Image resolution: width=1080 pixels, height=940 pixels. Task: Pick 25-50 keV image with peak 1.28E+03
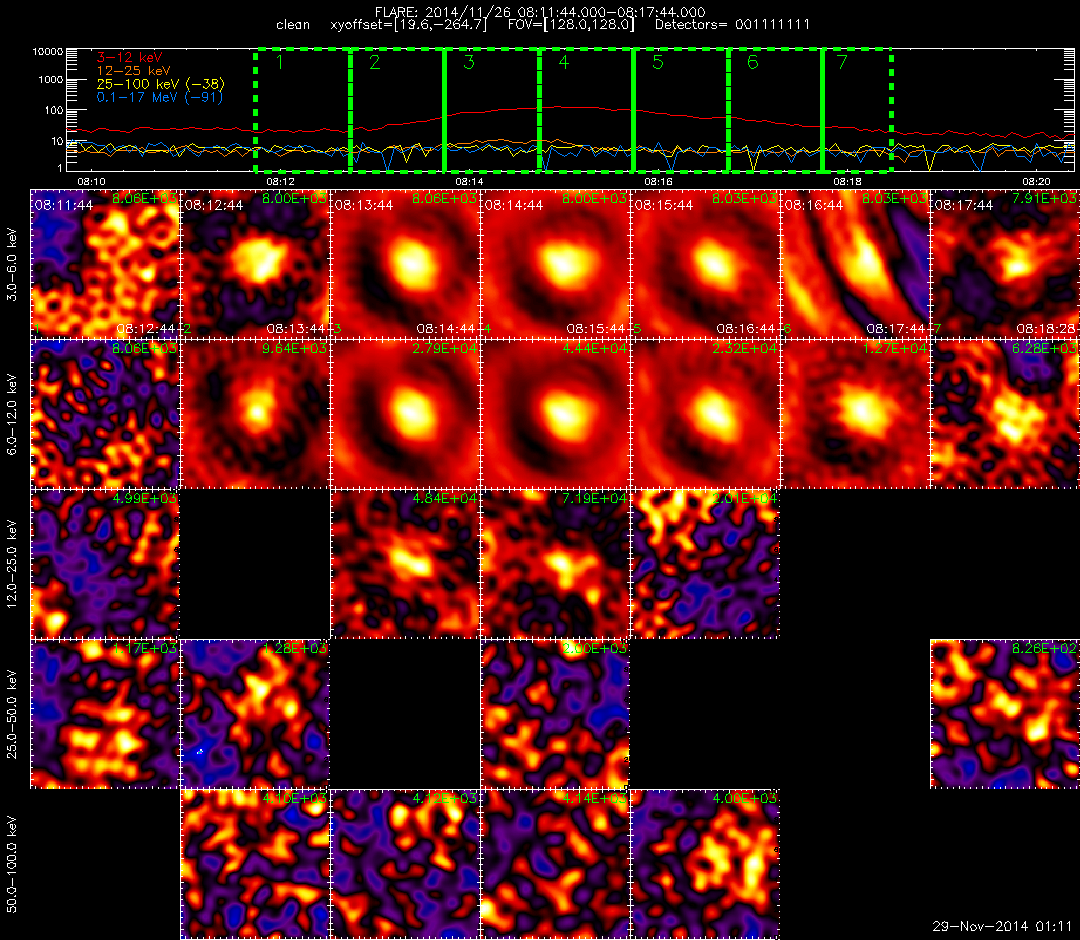[255, 714]
